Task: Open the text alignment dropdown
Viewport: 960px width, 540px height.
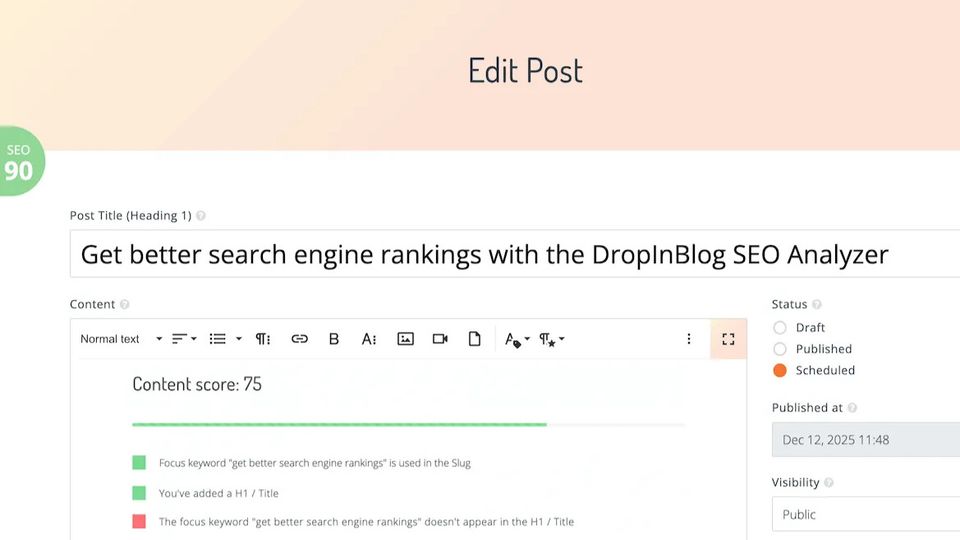Action: (x=184, y=339)
